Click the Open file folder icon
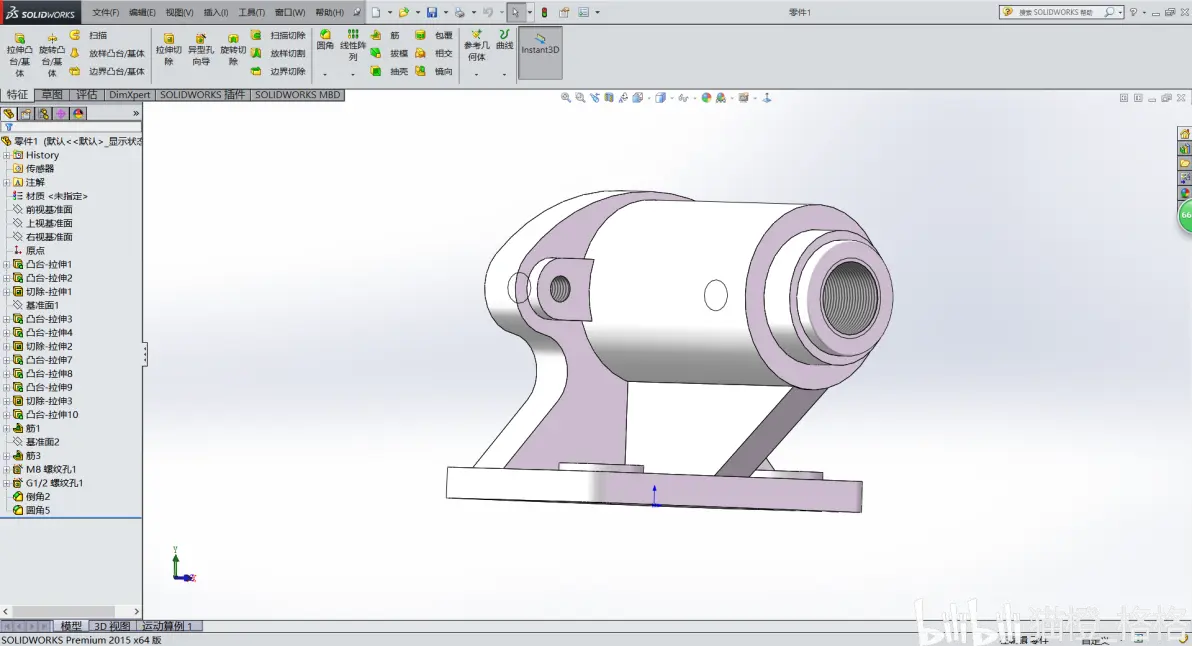1192x646 pixels. point(404,12)
